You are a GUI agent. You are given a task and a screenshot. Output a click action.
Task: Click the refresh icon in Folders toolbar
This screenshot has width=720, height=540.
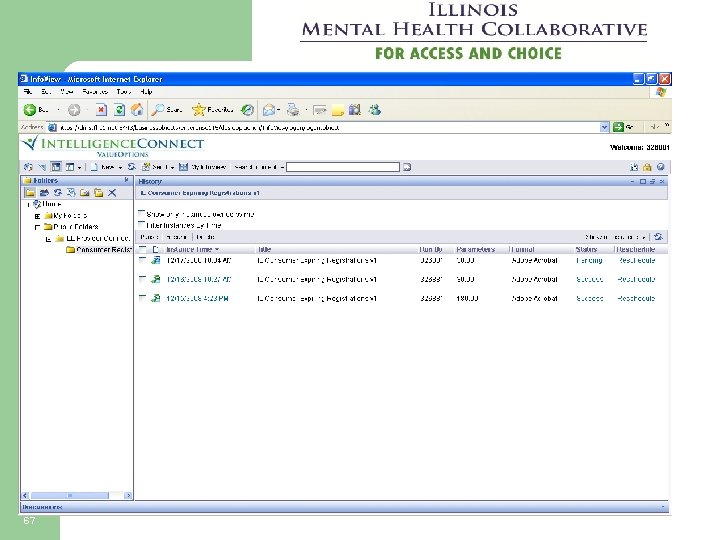point(57,193)
